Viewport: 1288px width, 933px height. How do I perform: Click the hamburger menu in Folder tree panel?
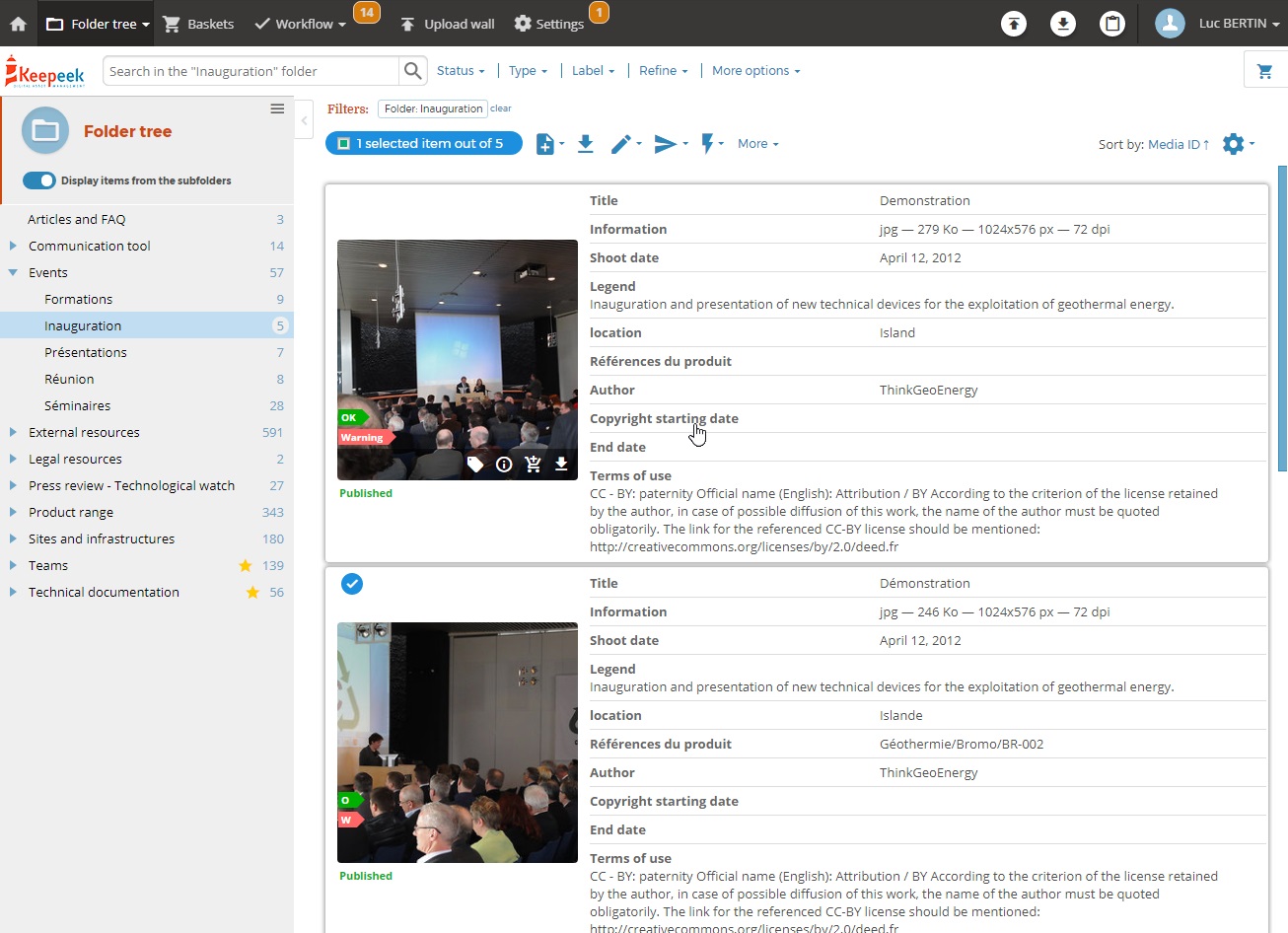(277, 108)
